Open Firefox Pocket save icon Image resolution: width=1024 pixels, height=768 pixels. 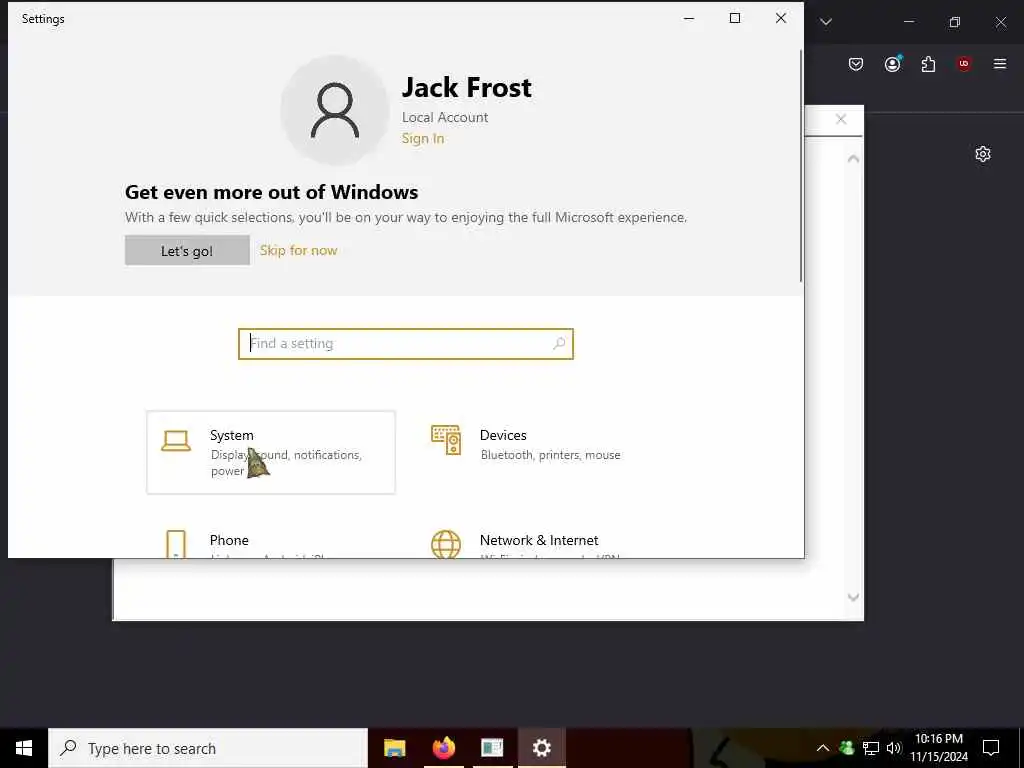click(x=856, y=64)
